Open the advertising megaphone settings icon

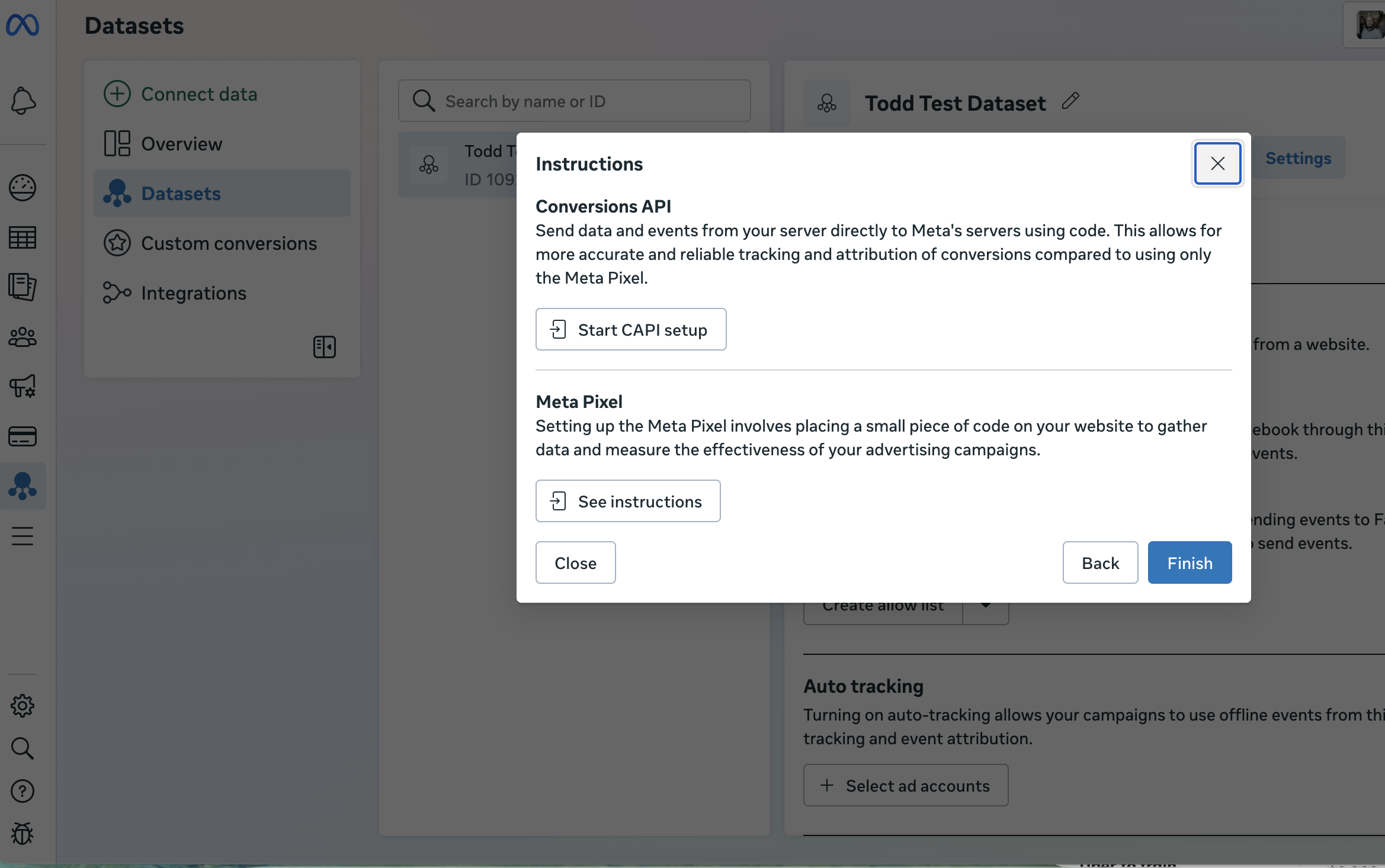[x=23, y=387]
